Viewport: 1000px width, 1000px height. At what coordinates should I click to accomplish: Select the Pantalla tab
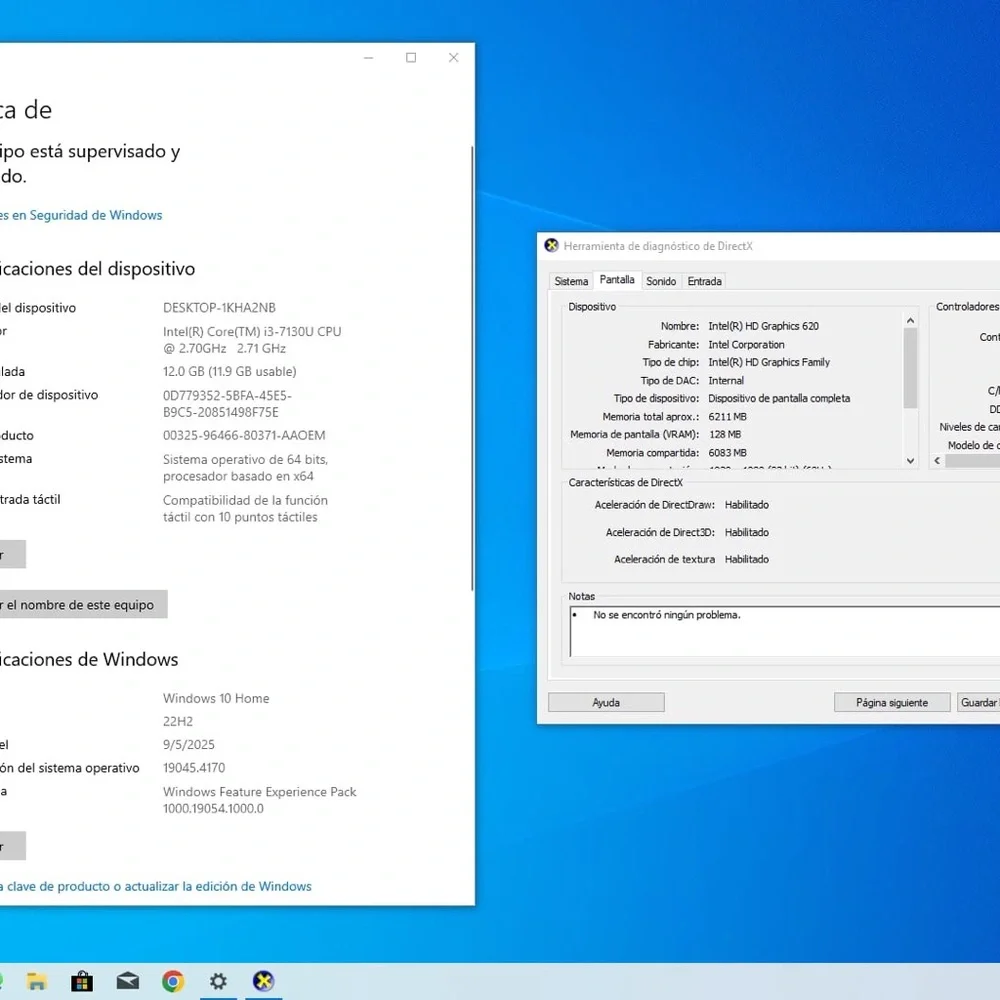click(x=617, y=280)
